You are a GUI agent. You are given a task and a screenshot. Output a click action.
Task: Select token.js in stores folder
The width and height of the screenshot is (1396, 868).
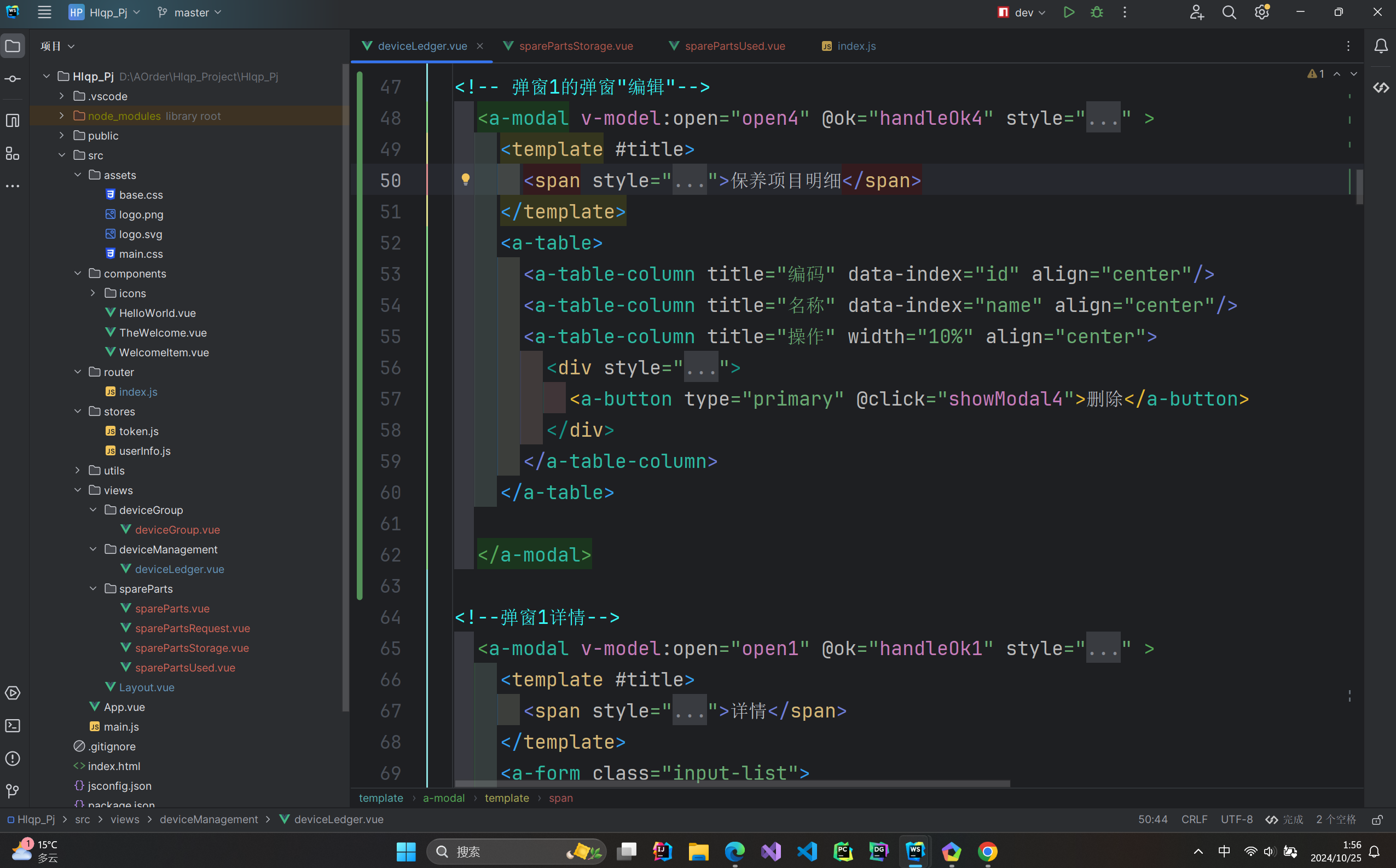click(x=138, y=431)
